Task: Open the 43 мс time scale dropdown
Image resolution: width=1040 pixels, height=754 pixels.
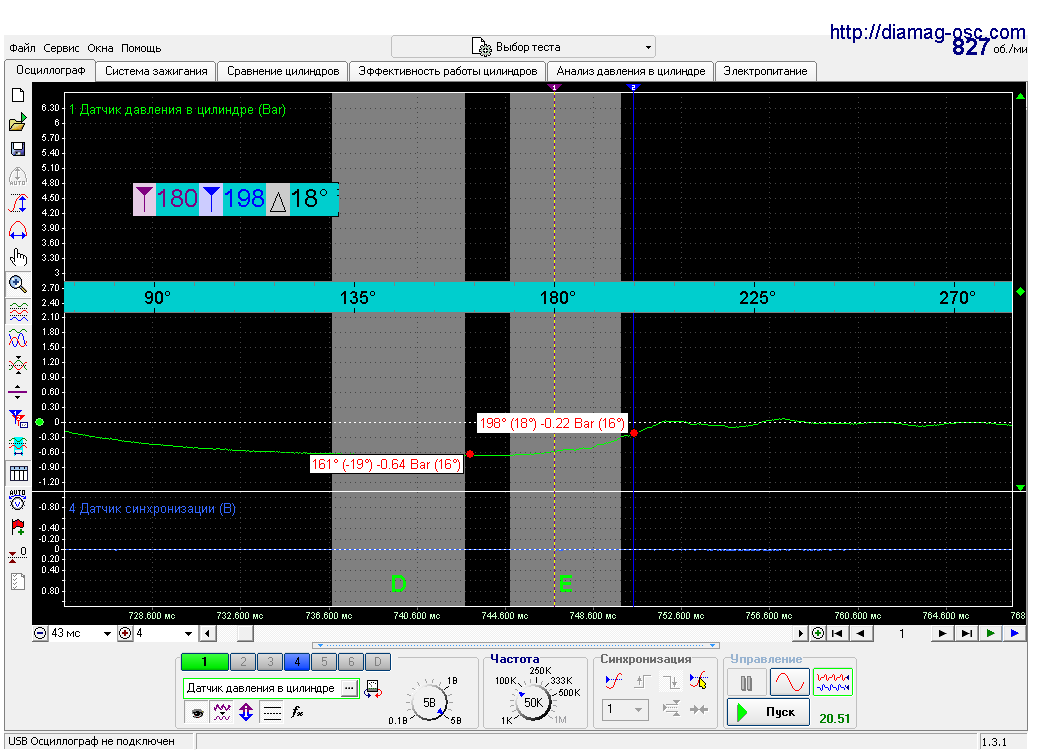Action: click(107, 634)
